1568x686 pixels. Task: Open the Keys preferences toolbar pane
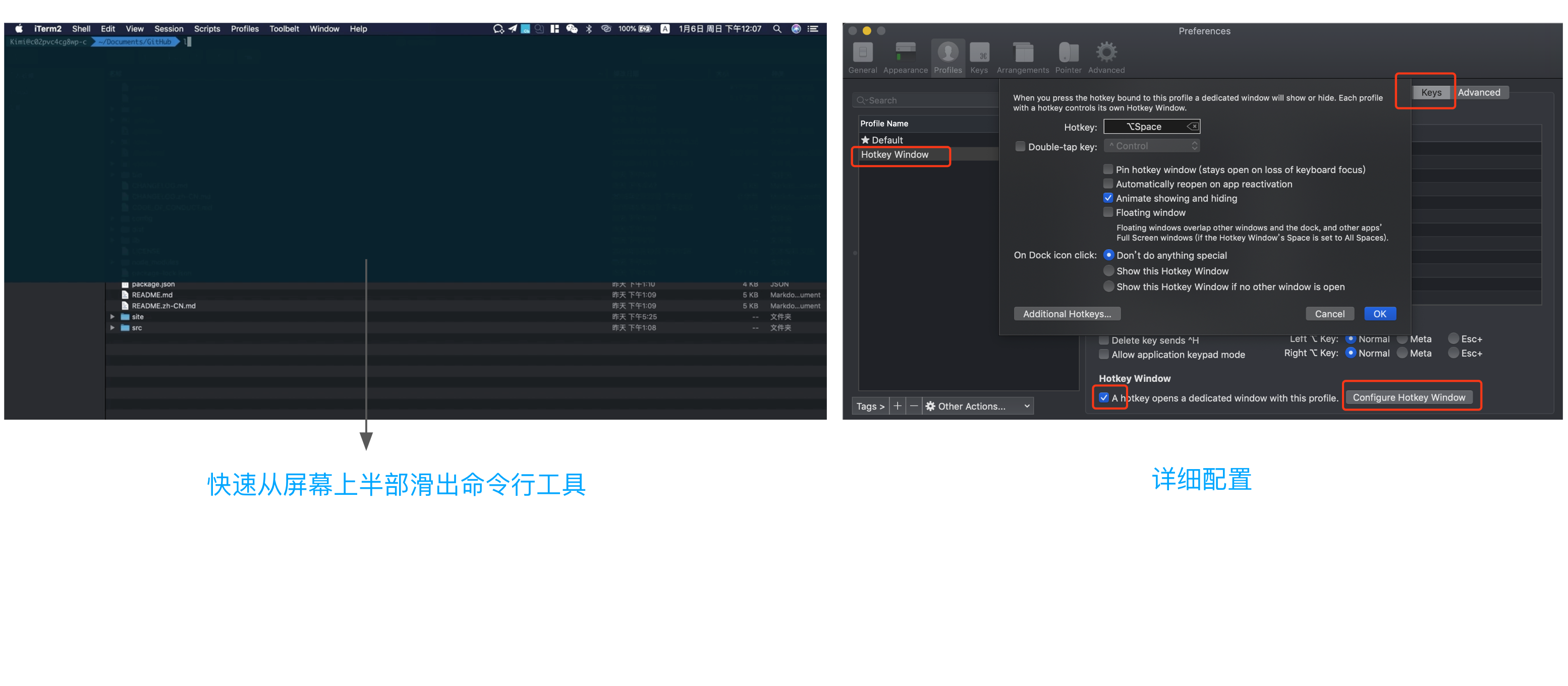[978, 58]
